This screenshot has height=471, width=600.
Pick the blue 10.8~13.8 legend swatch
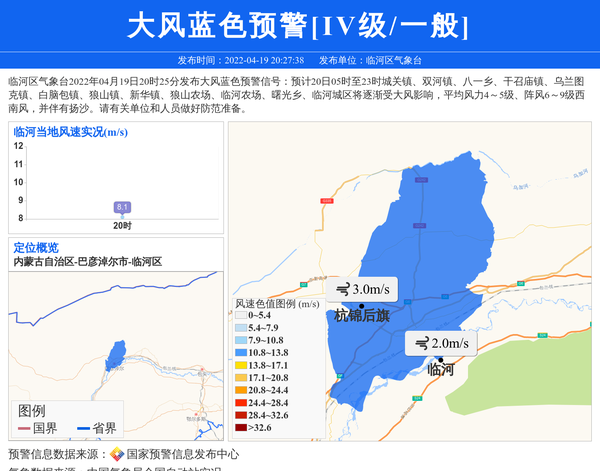point(240,353)
